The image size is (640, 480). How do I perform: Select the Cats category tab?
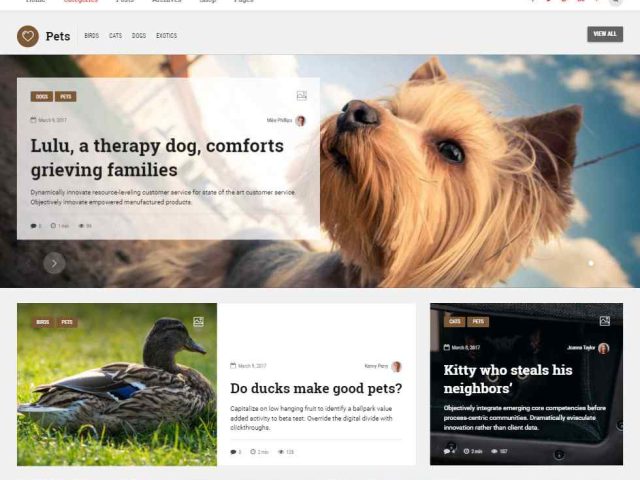116,36
